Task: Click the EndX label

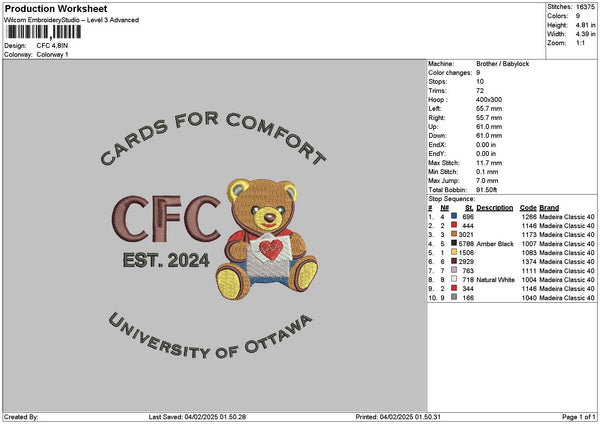Action: point(437,145)
